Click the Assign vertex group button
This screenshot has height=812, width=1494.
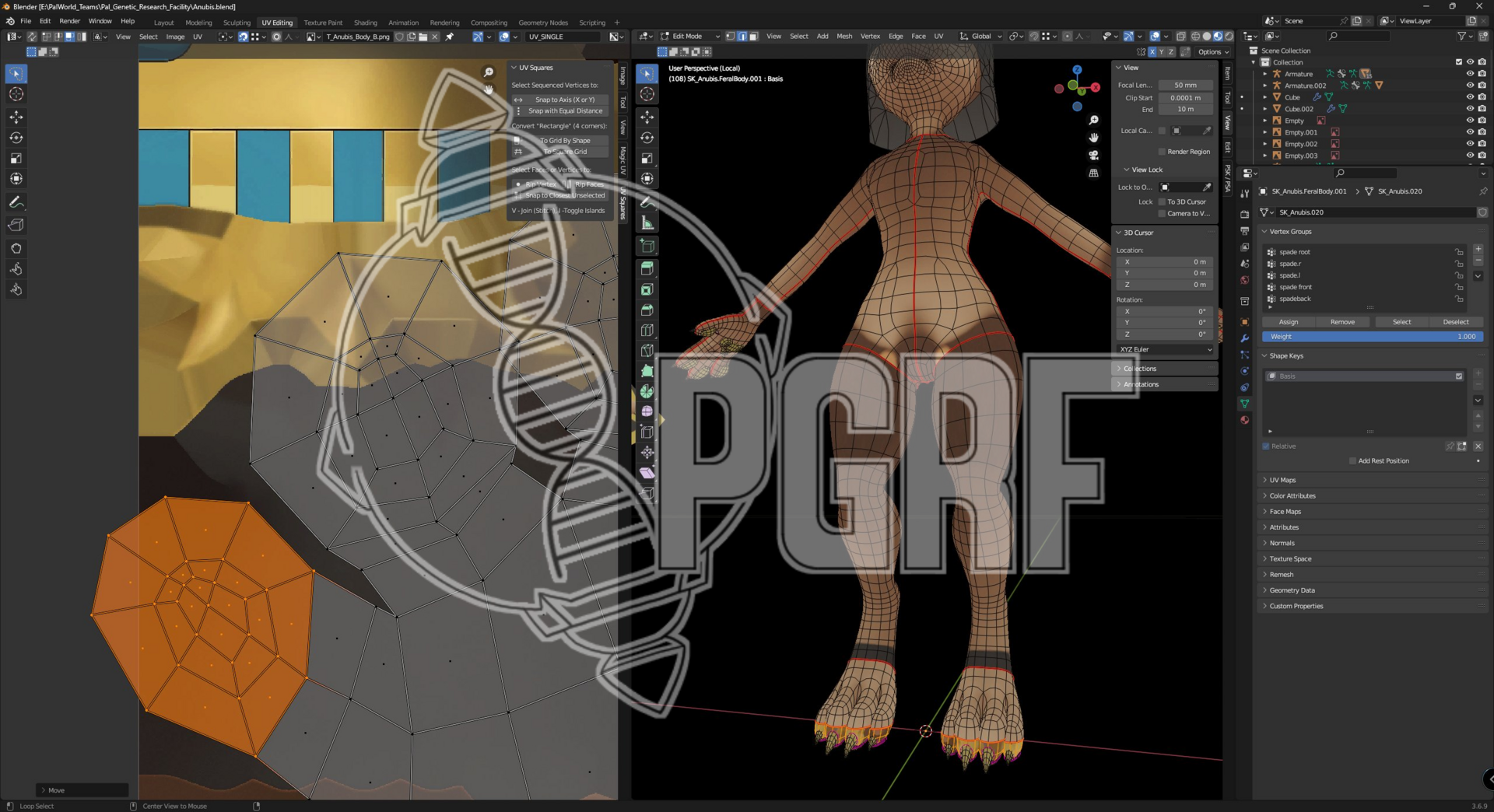tap(1289, 322)
